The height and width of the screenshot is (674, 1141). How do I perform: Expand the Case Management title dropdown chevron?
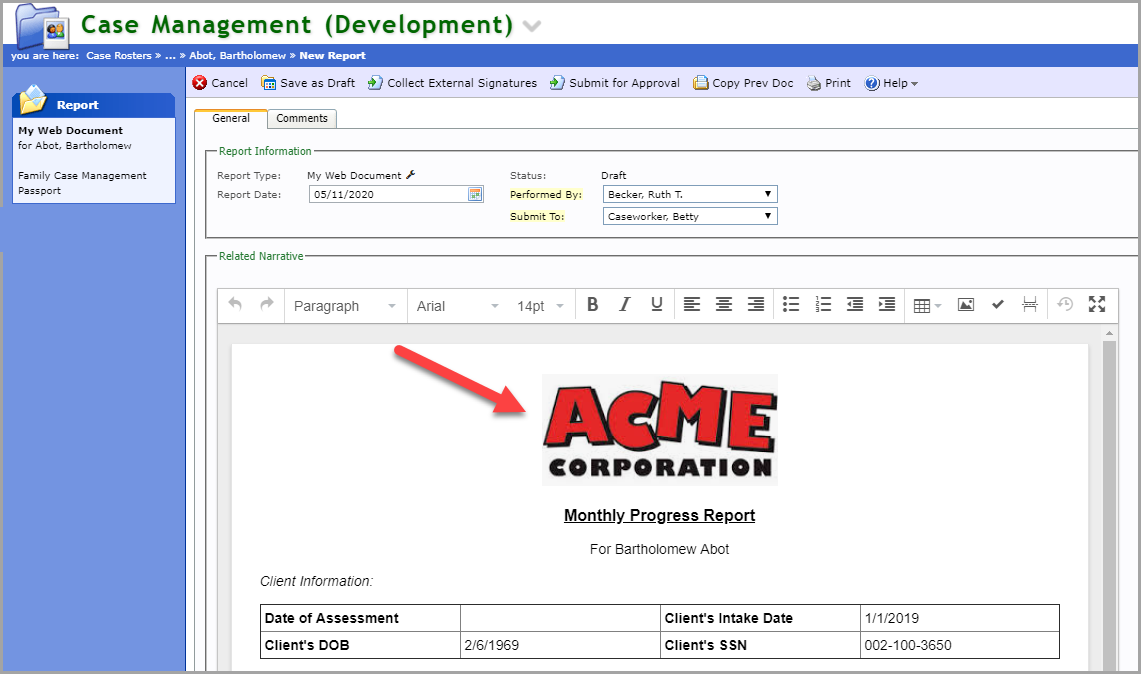tap(532, 26)
